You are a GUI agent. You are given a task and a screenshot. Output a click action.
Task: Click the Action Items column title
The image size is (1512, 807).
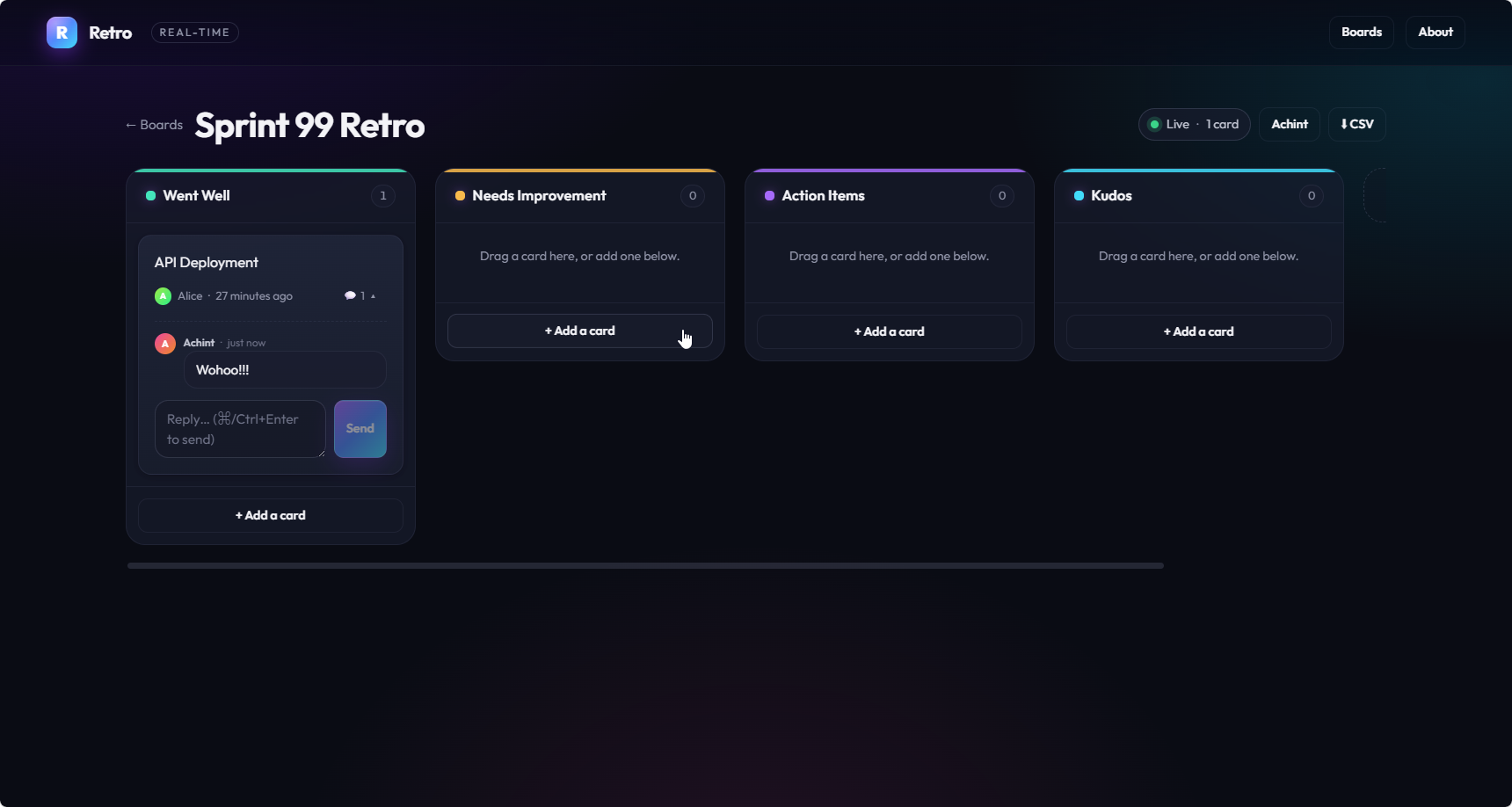tap(823, 195)
